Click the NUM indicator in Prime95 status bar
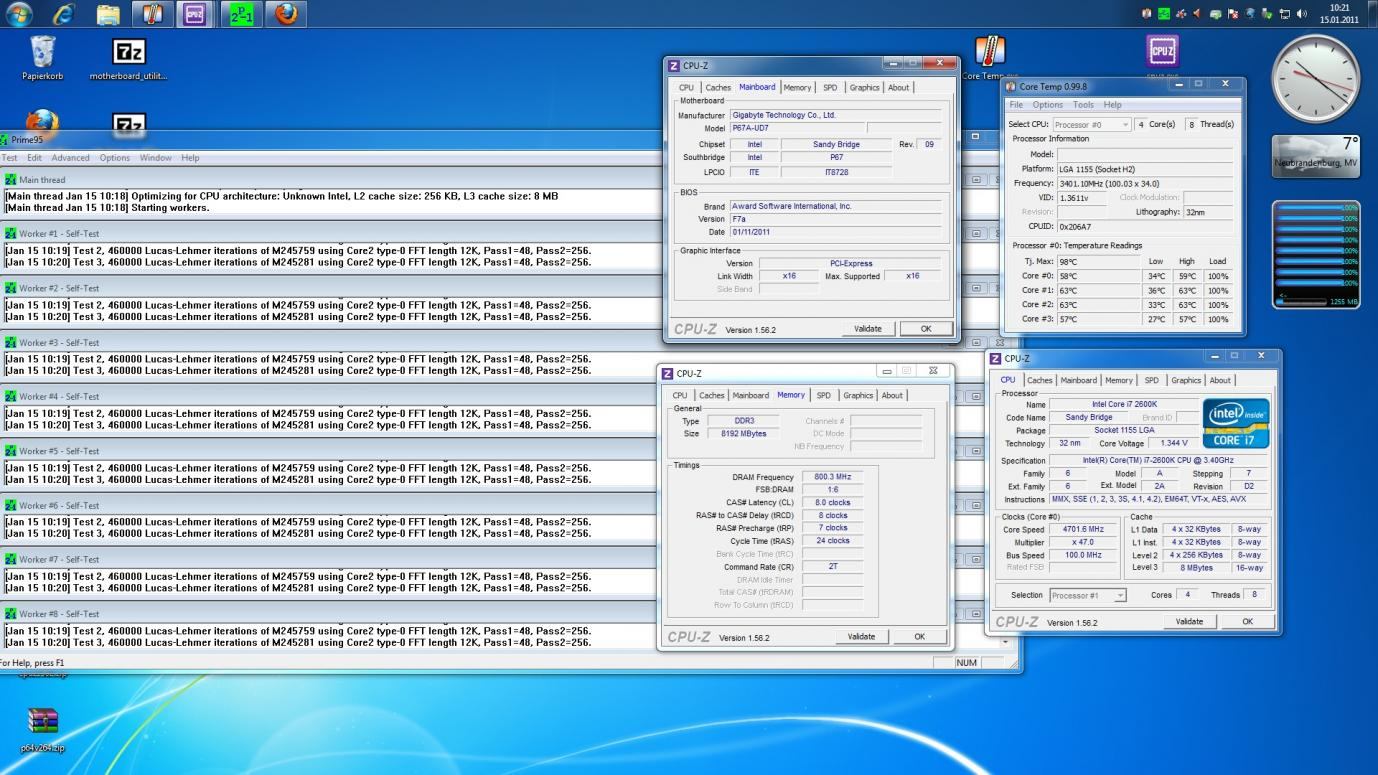The height and width of the screenshot is (775, 1378). tap(967, 663)
